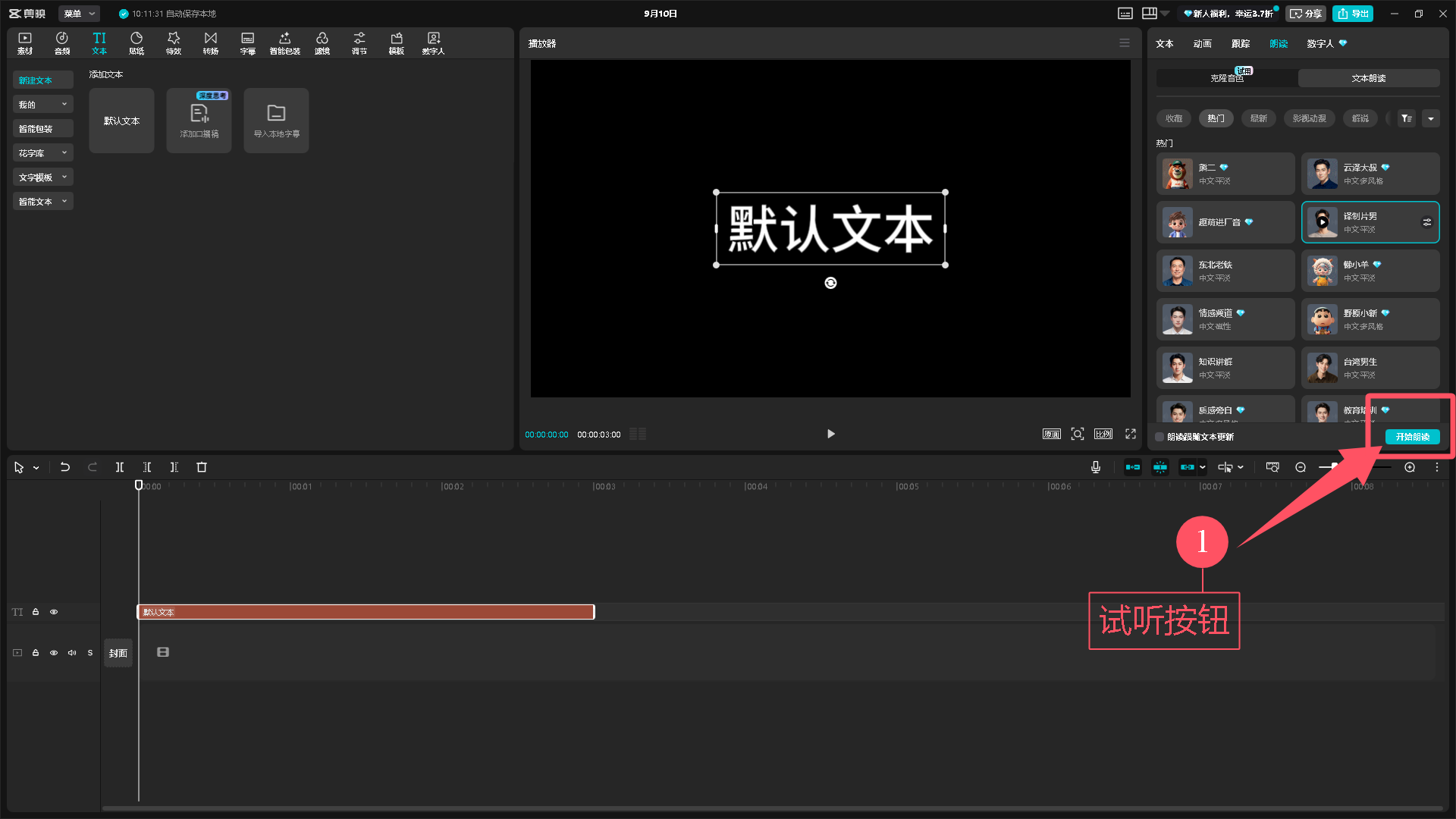Click the microphone record voiceover icon
This screenshot has width=1456, height=819.
pyautogui.click(x=1095, y=467)
